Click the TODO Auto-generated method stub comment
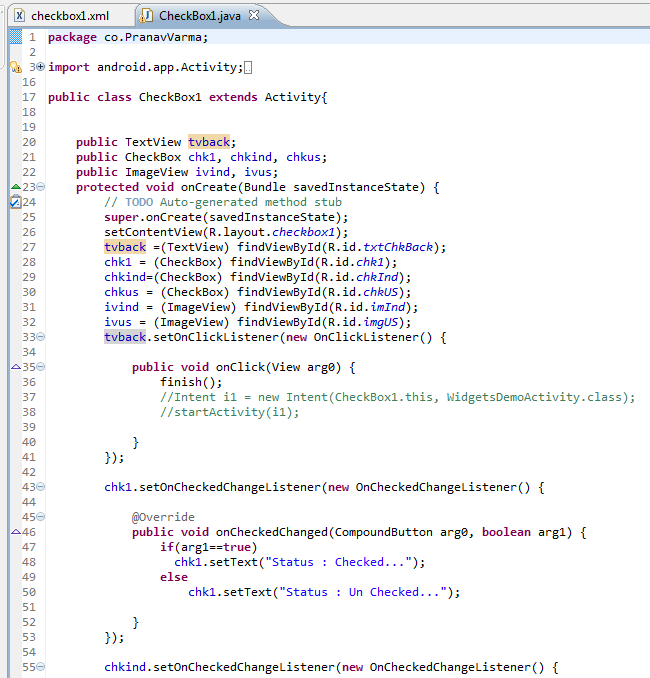Image resolution: width=650 pixels, height=678 pixels. click(x=223, y=202)
